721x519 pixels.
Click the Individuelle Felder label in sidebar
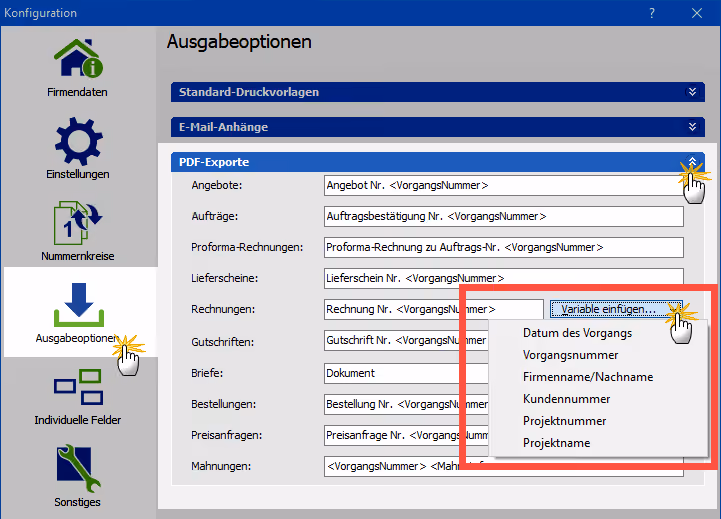click(x=78, y=420)
